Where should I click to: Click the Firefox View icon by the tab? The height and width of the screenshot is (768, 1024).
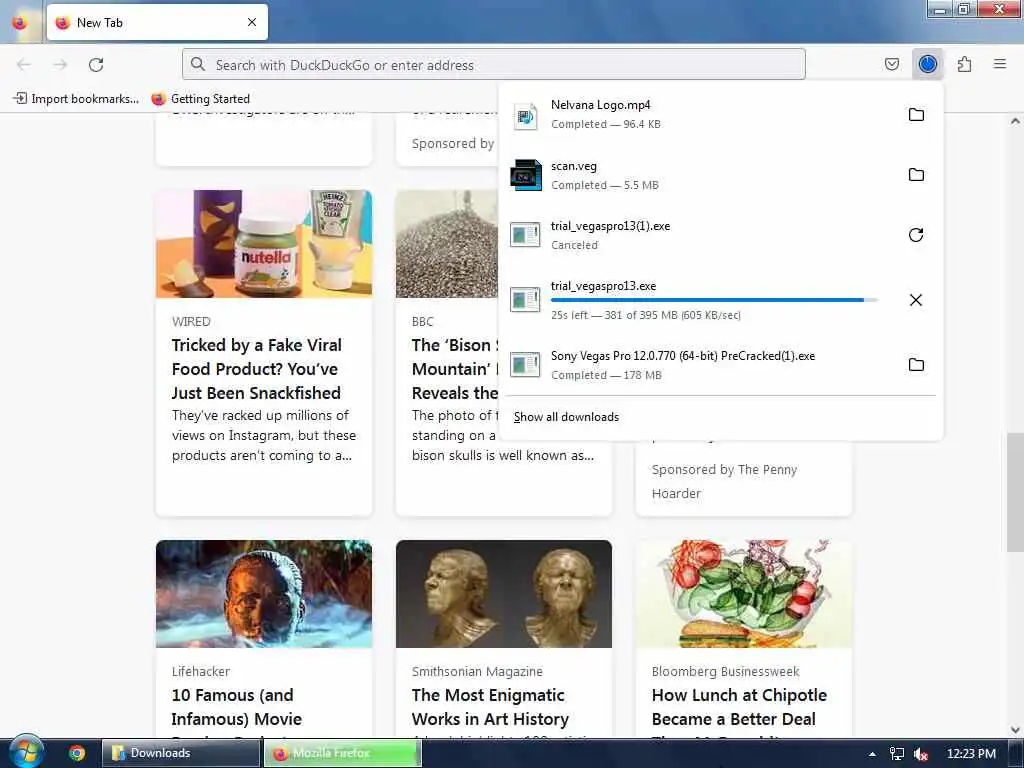point(20,22)
